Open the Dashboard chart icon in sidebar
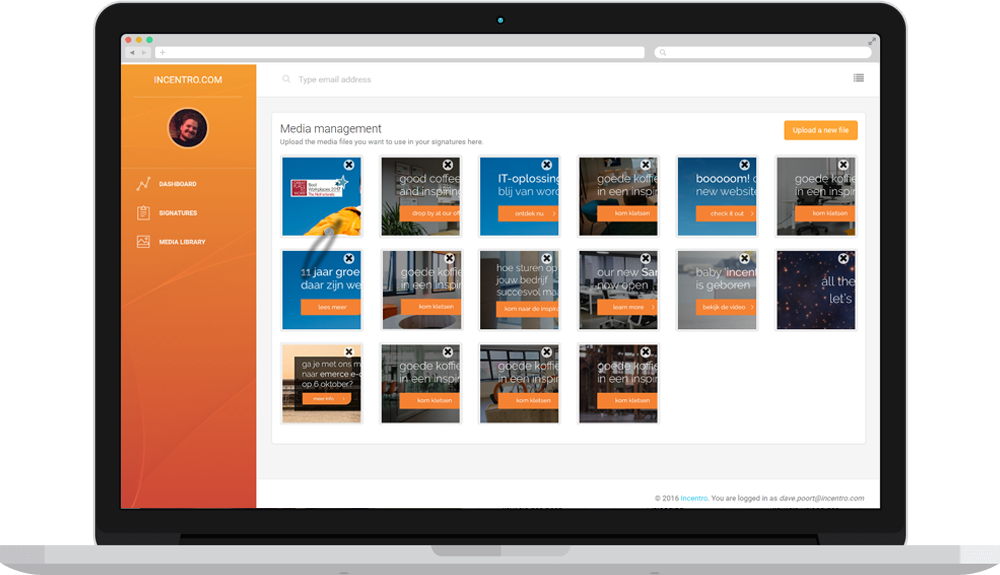 click(x=143, y=184)
